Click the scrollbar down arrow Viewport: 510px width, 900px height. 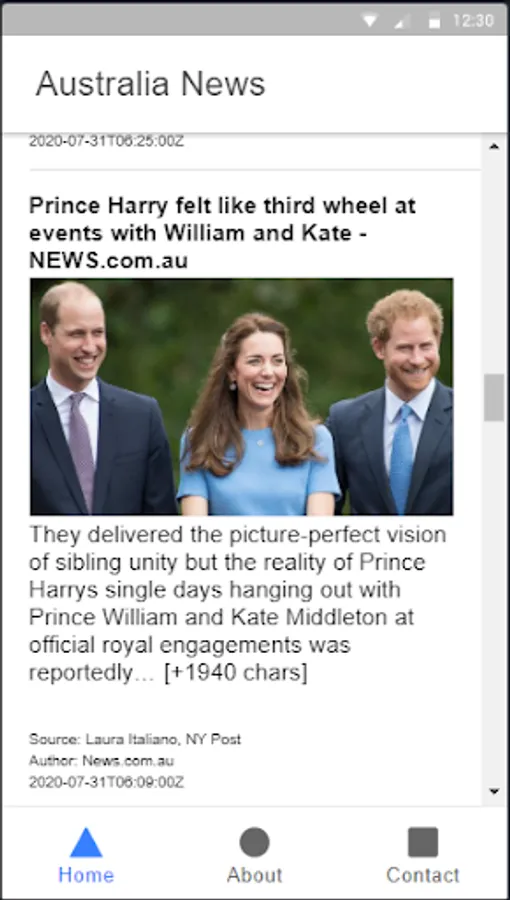tap(495, 792)
